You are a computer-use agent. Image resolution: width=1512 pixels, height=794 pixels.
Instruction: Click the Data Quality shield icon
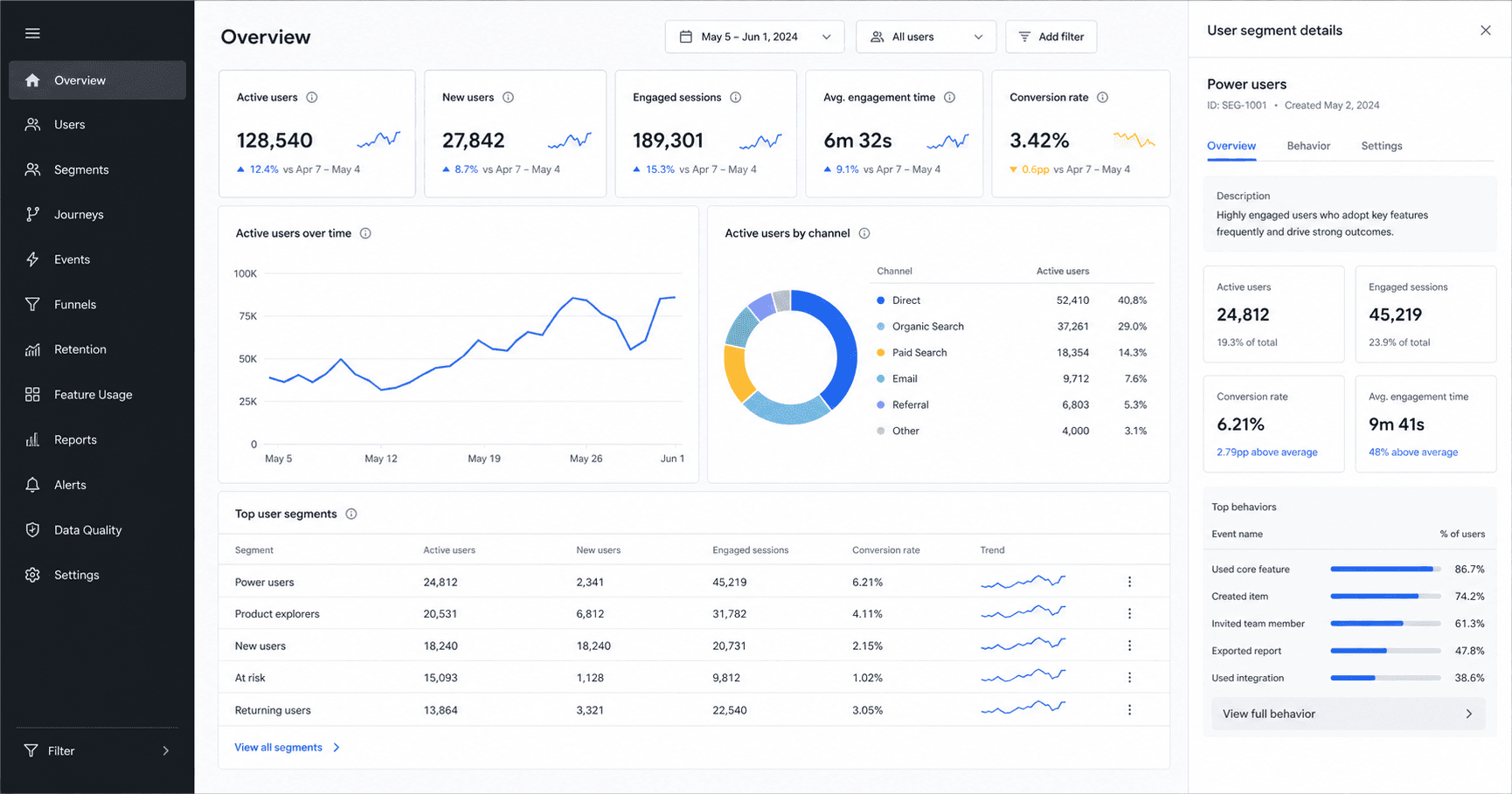(x=32, y=530)
